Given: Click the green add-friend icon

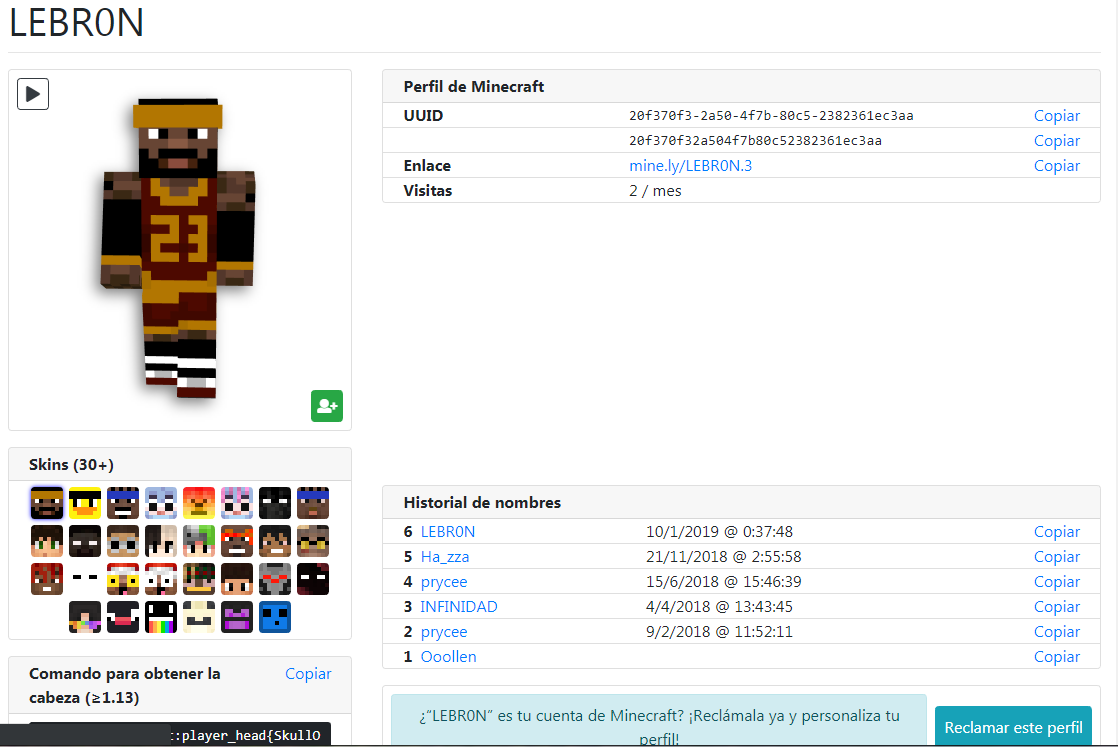Looking at the screenshot, I should pos(327,406).
